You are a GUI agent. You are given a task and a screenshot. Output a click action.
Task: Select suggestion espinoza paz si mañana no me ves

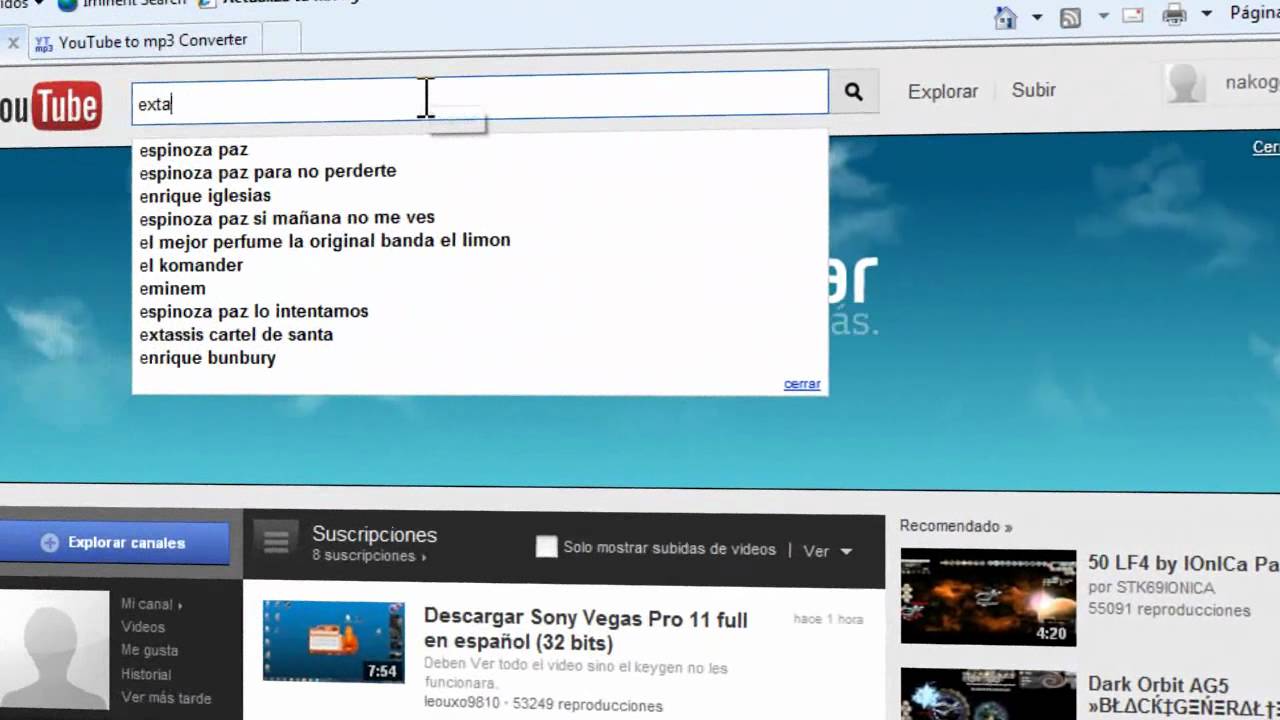287,218
